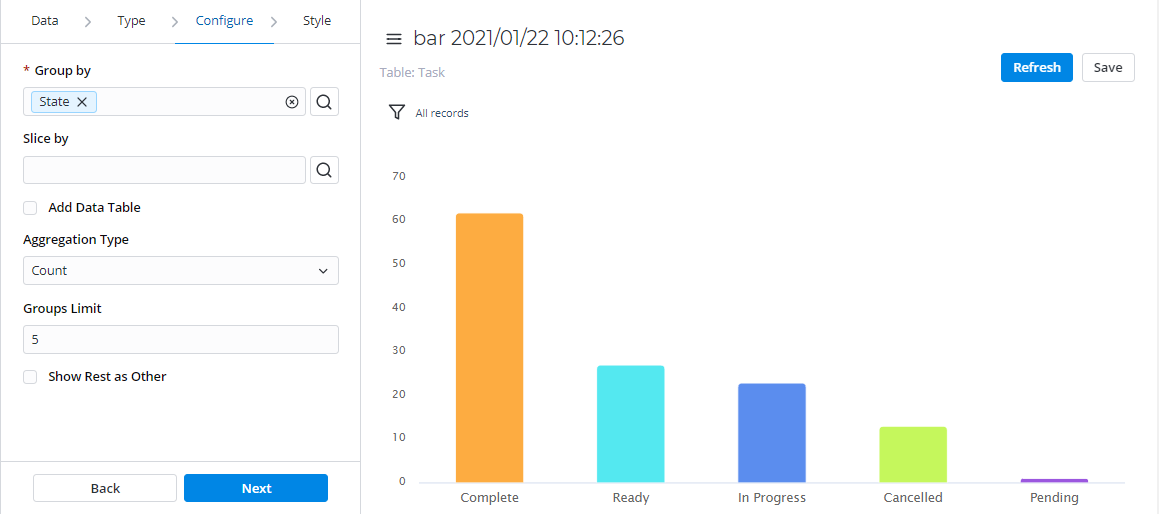Clear the Group by field contents
1159x514 pixels.
(292, 102)
